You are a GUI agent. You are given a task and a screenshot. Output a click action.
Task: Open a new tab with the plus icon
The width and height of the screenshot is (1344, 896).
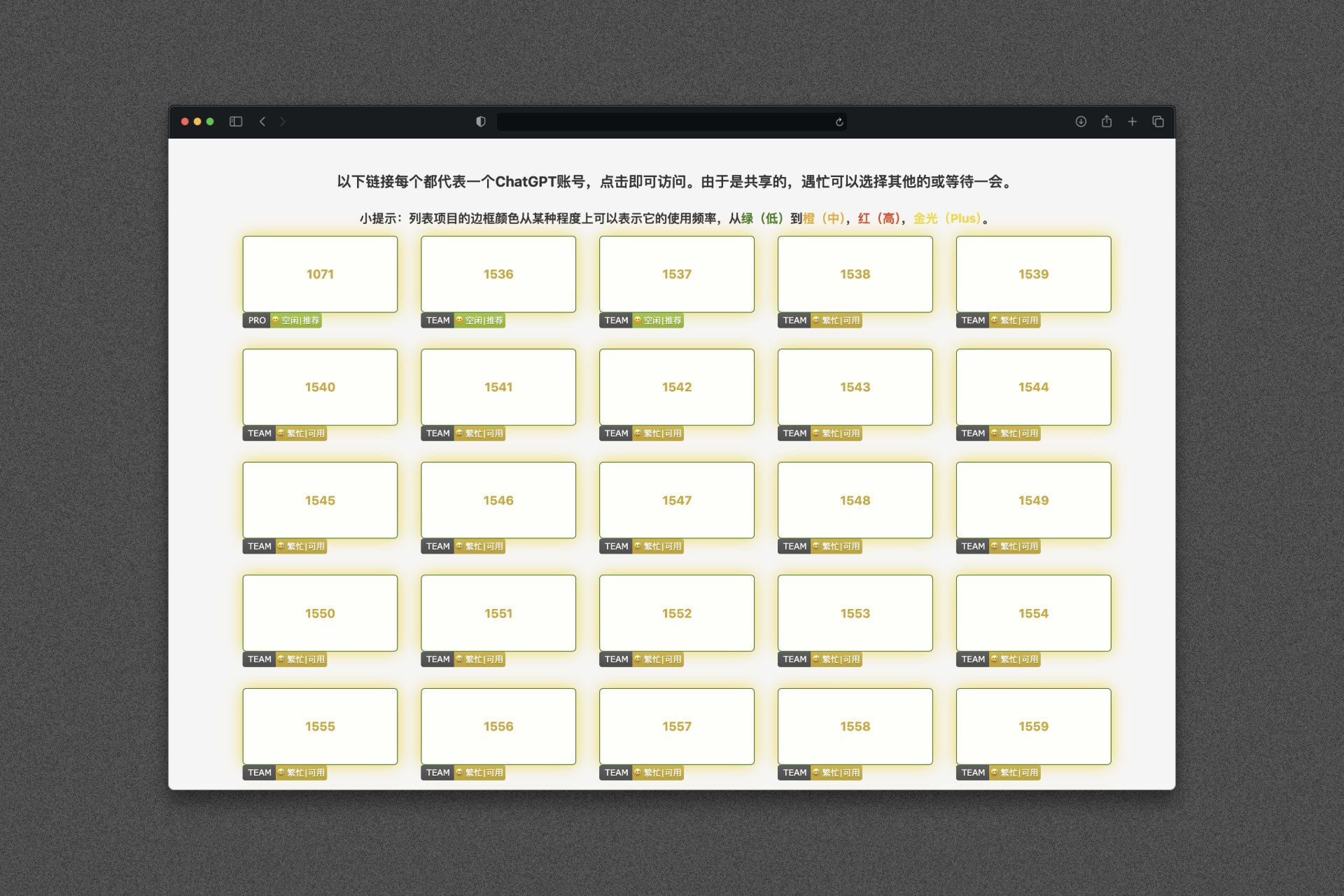pos(1132,121)
